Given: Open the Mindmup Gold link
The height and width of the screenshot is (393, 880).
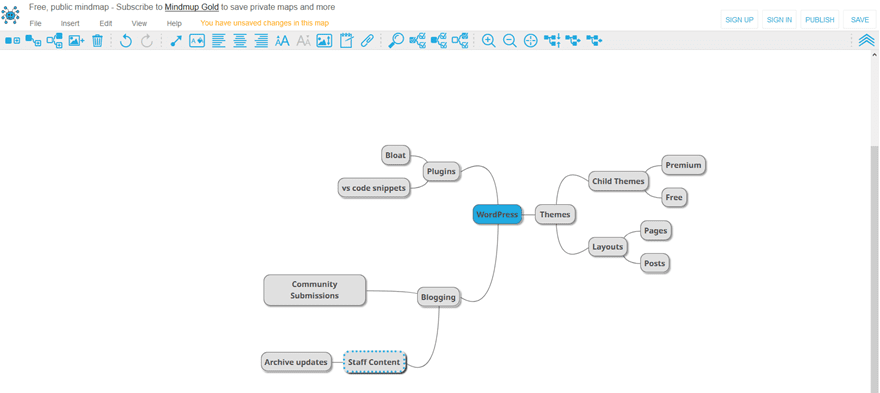Looking at the screenshot, I should (x=191, y=7).
